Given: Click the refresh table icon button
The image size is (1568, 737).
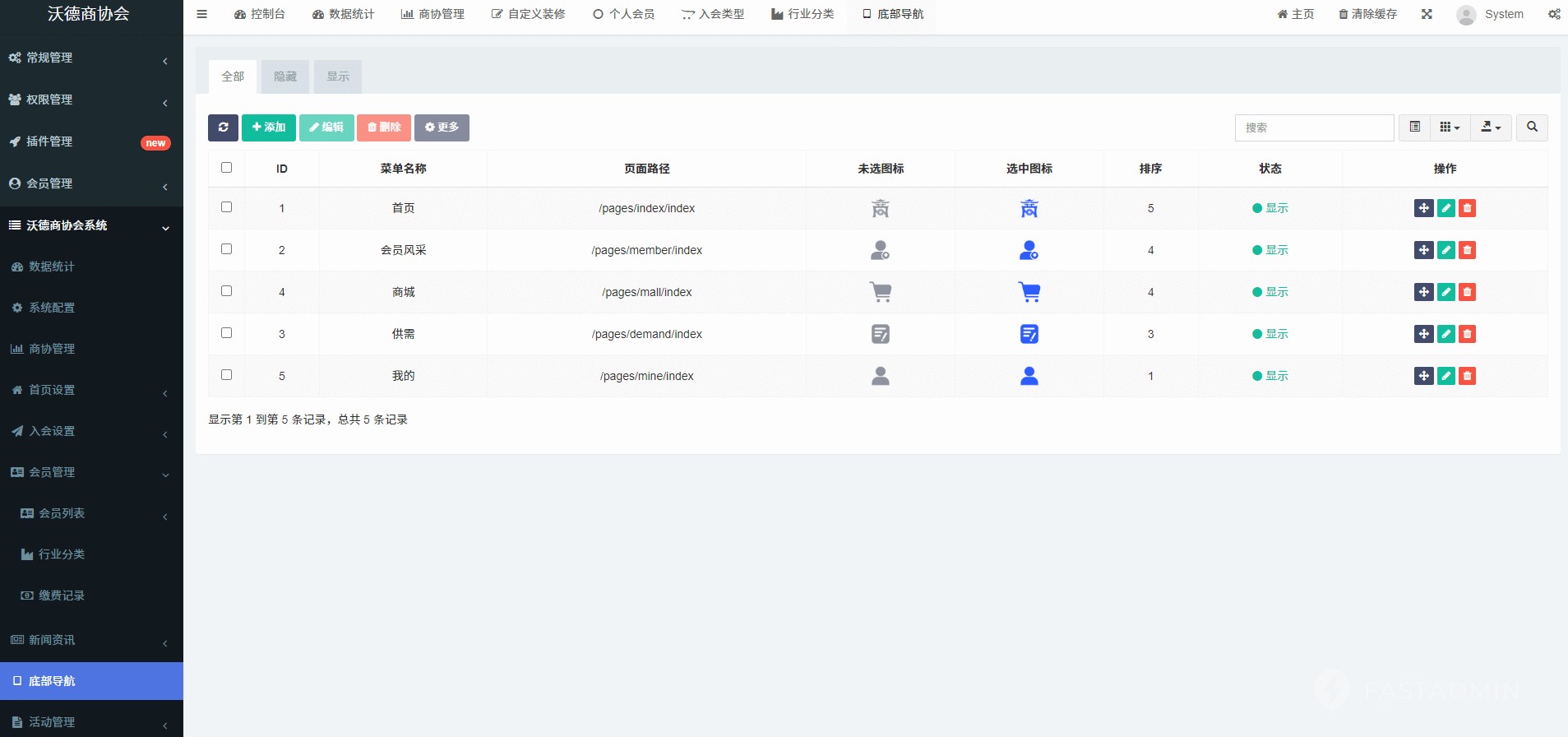Looking at the screenshot, I should [x=223, y=127].
